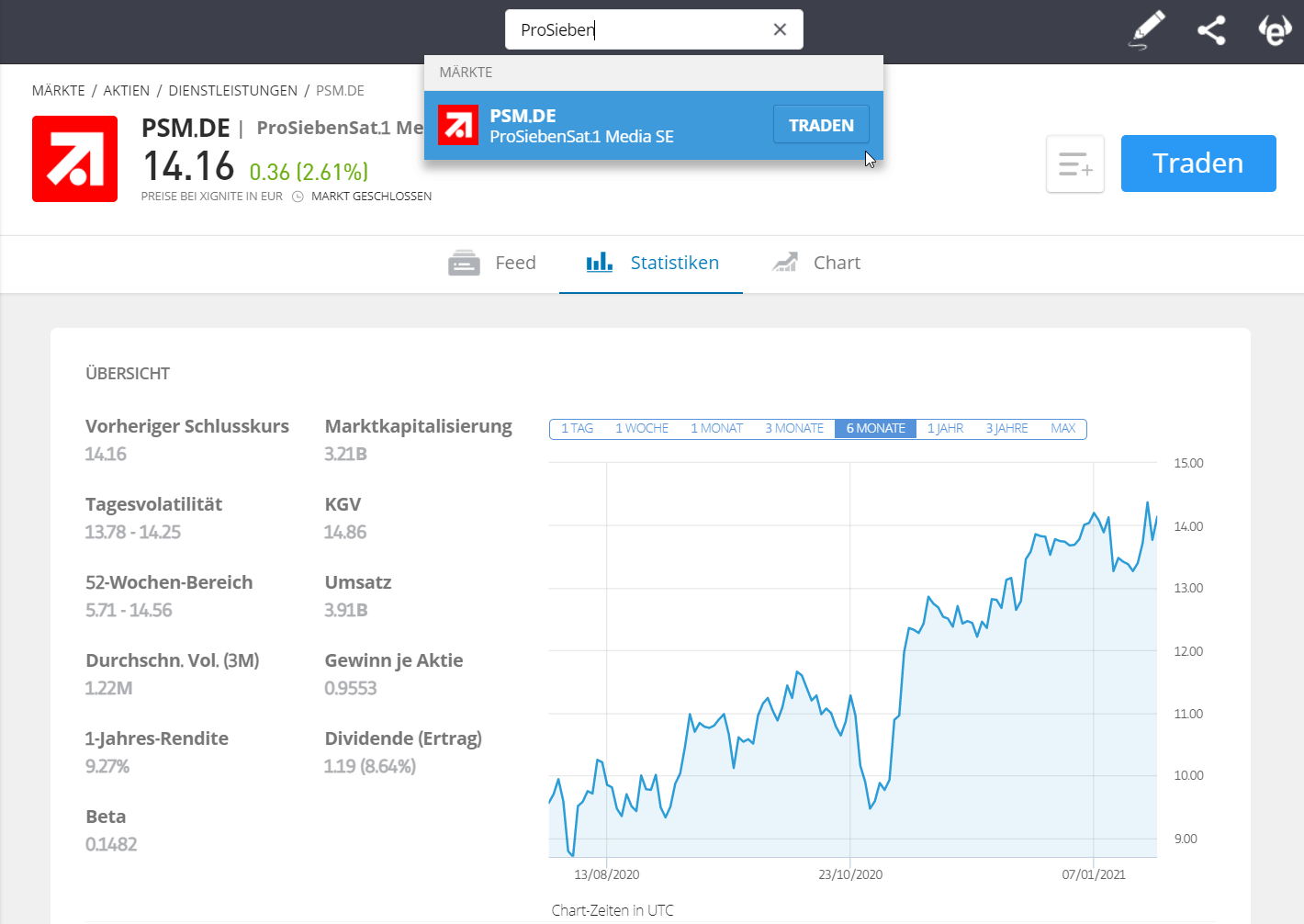Click the blue Traden button
The image size is (1304, 924).
pos(1198,163)
